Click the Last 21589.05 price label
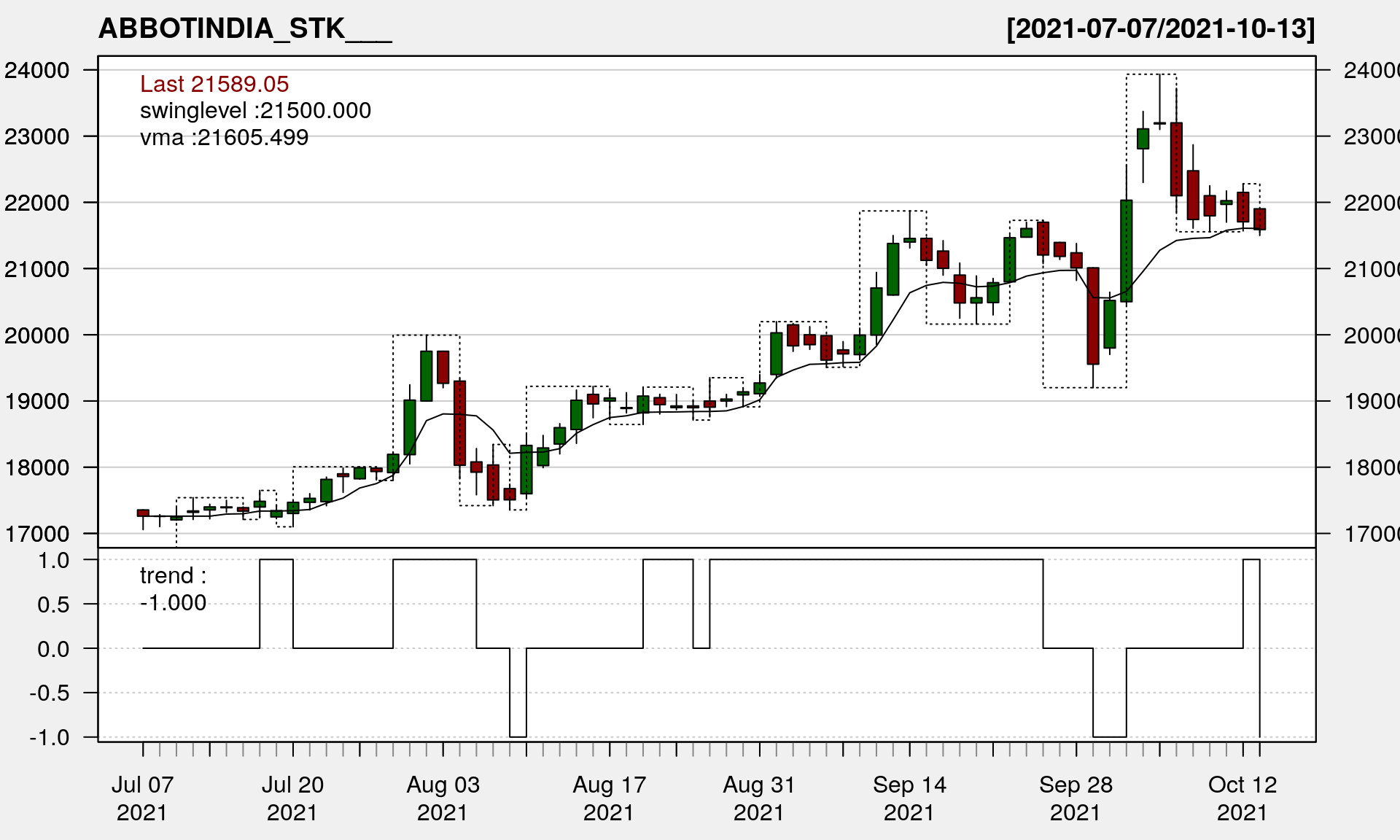Viewport: 1400px width, 840px height. [x=214, y=84]
